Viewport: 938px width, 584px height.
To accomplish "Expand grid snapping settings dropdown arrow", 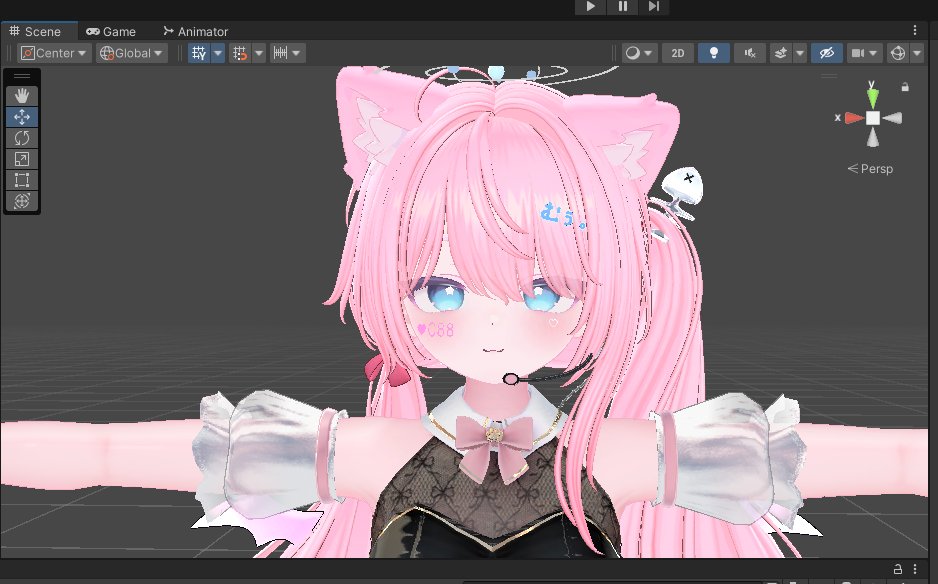I will (x=259, y=53).
